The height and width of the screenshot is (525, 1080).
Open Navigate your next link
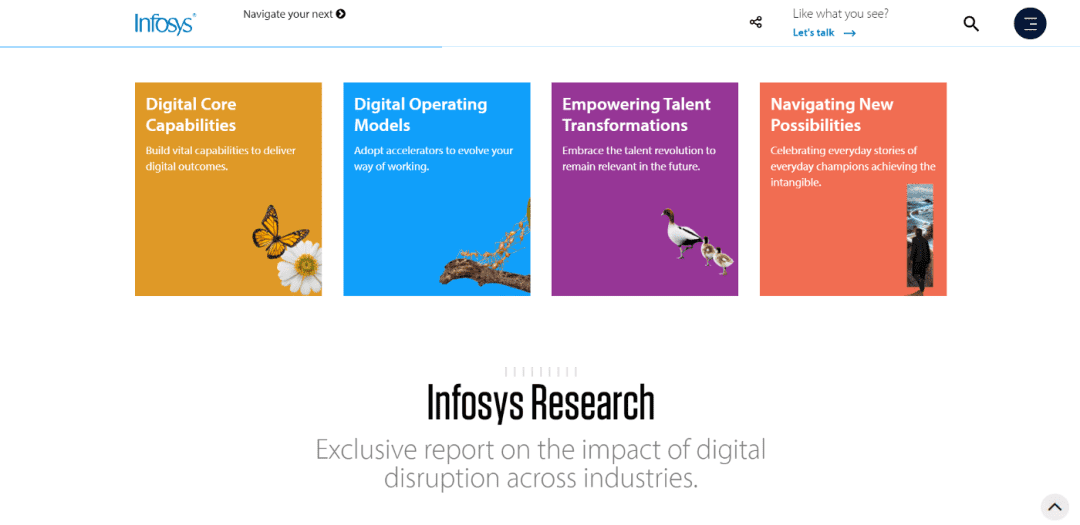pyautogui.click(x=288, y=14)
